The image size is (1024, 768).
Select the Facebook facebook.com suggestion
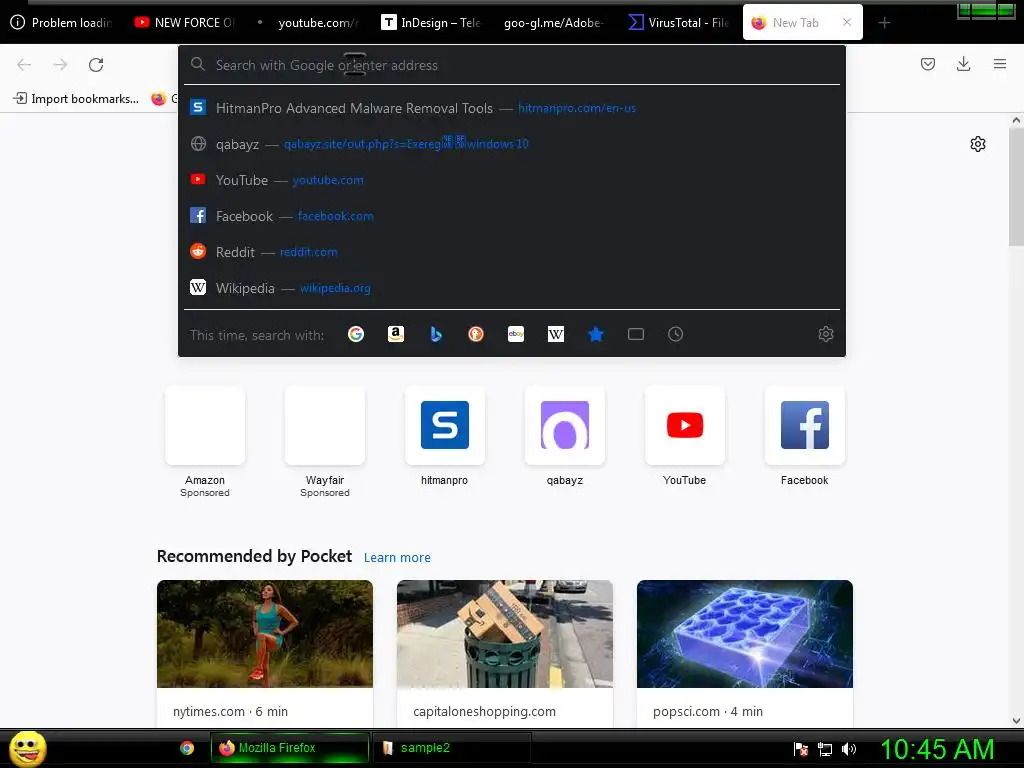click(512, 216)
